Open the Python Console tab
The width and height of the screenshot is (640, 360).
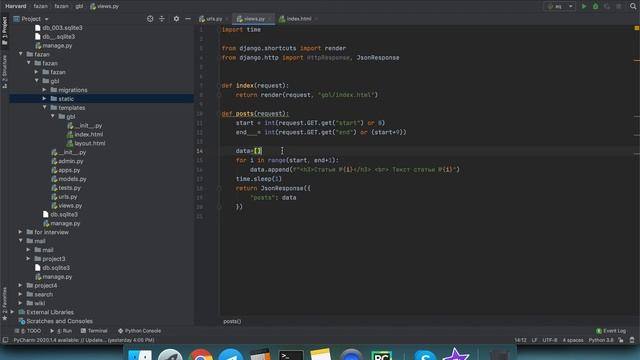140,331
